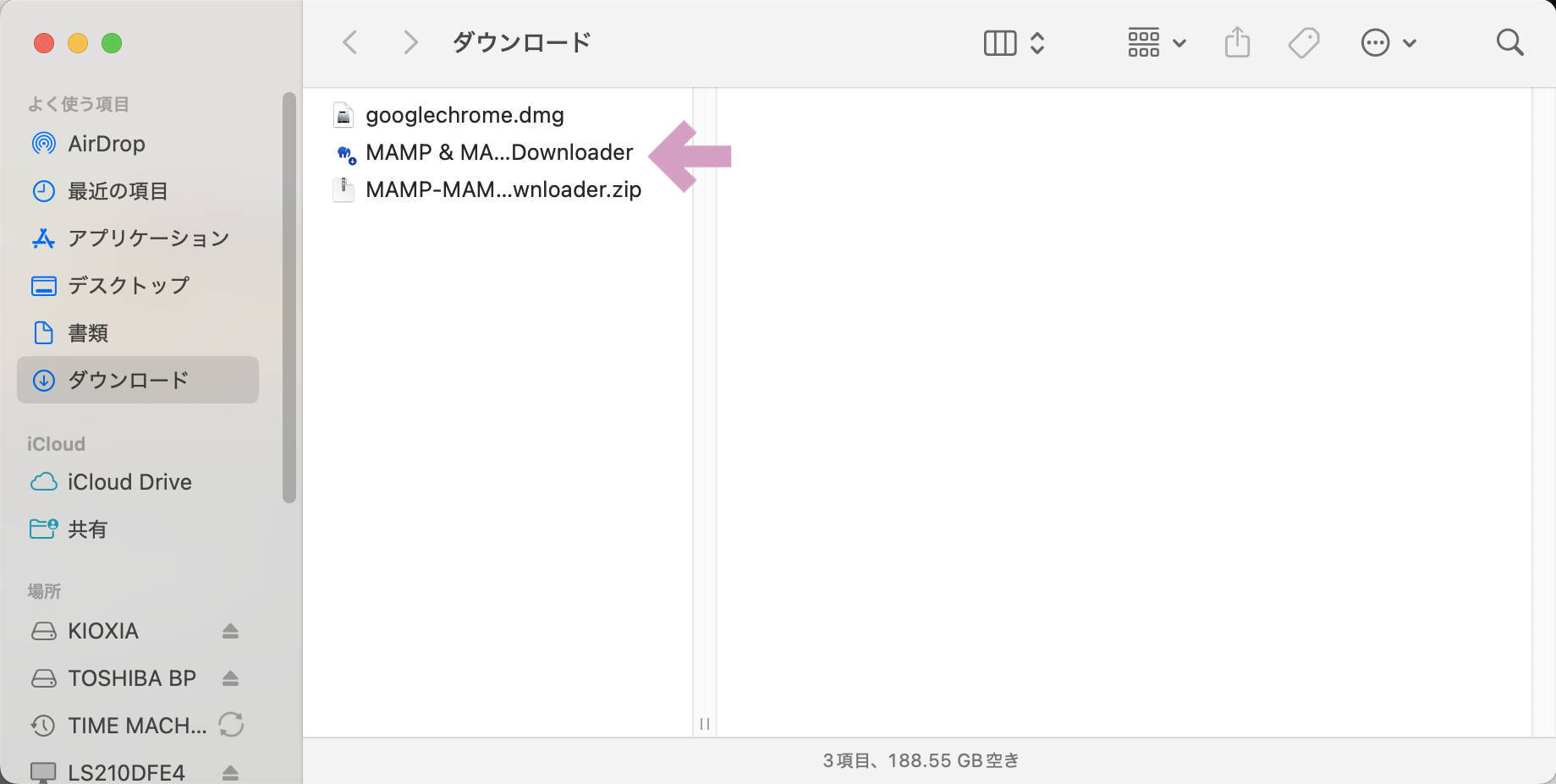Image resolution: width=1556 pixels, height=784 pixels.
Task: Click the back navigation arrow
Action: click(x=349, y=41)
